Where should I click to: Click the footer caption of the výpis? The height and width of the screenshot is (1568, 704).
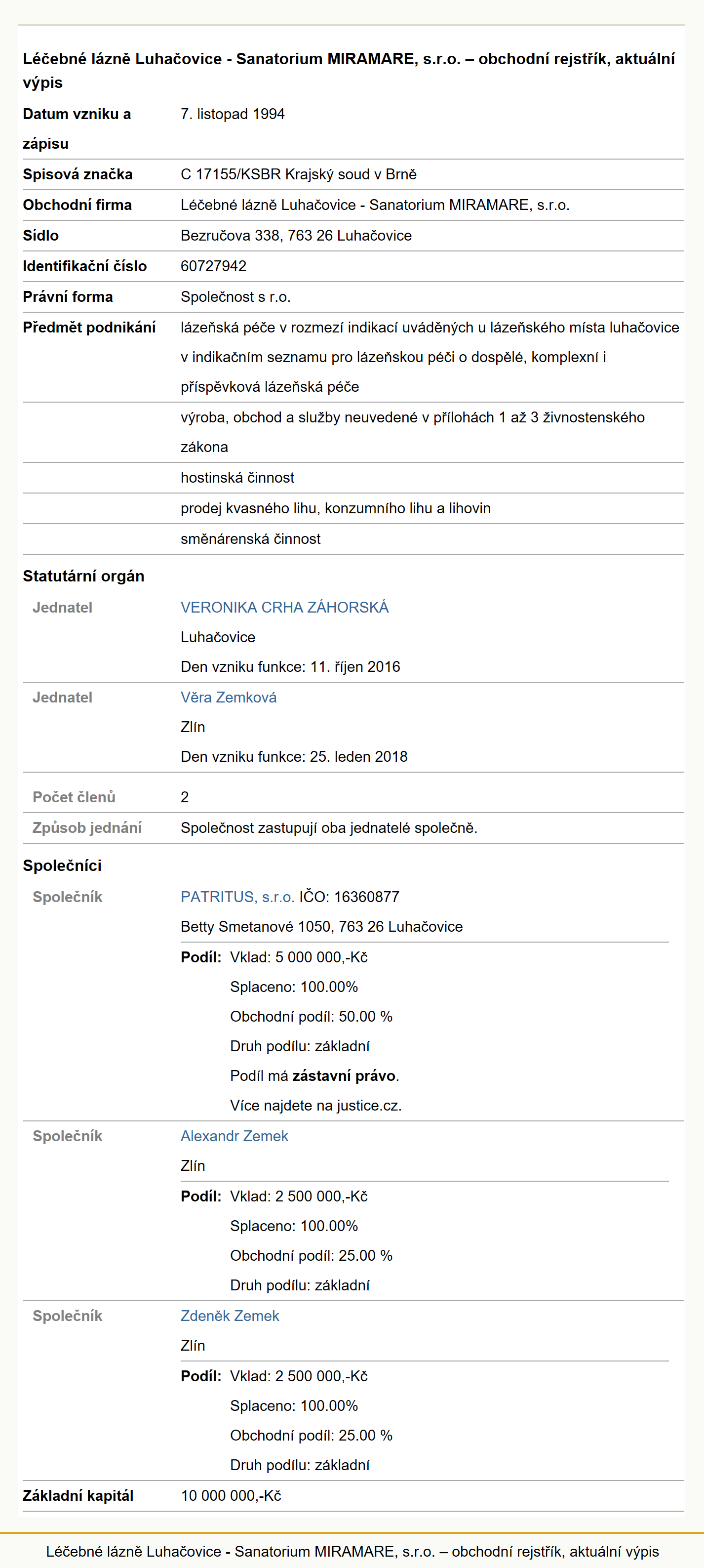[x=352, y=1551]
